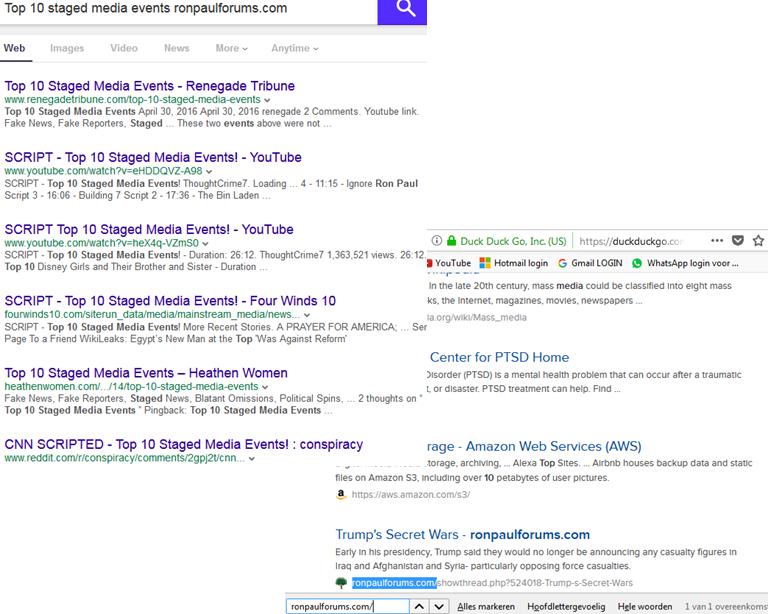Click the fourwinds10.com green URL
Image resolution: width=768 pixels, height=614 pixels.
click(x=152, y=314)
